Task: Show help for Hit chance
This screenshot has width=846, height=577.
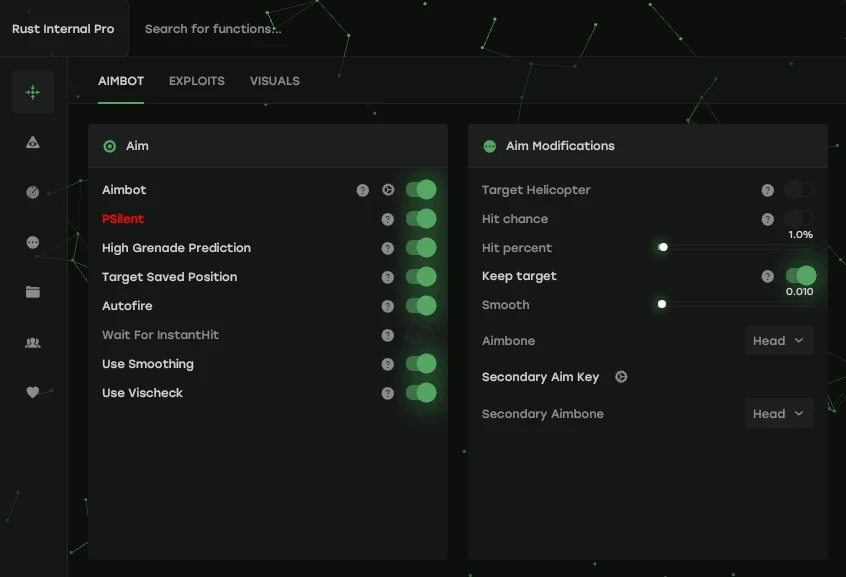Action: click(767, 219)
